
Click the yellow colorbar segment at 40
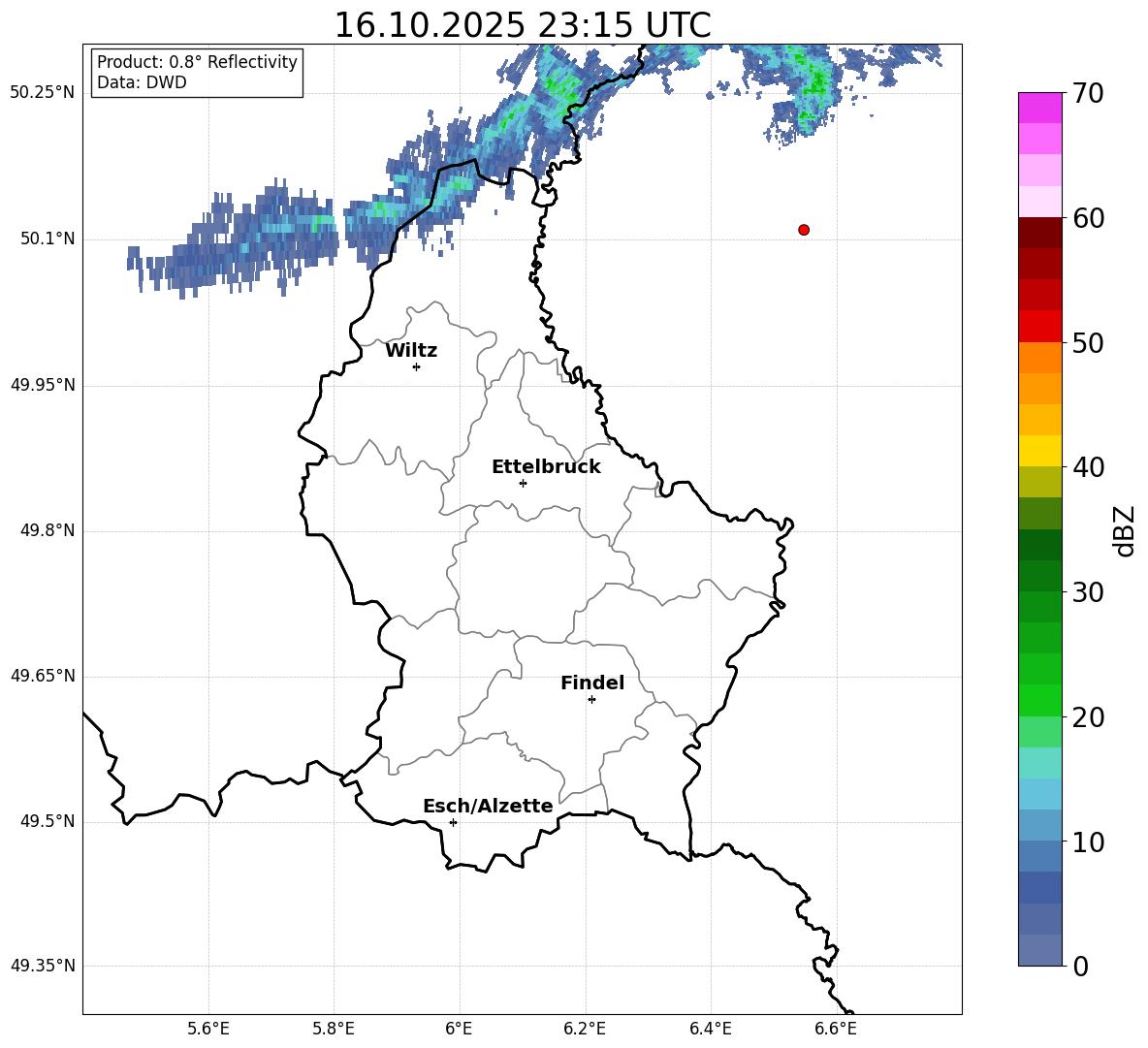1040,451
